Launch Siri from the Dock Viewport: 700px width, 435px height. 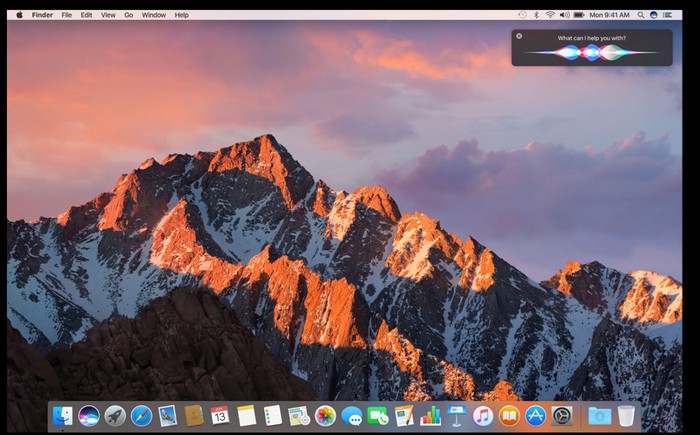coord(89,416)
